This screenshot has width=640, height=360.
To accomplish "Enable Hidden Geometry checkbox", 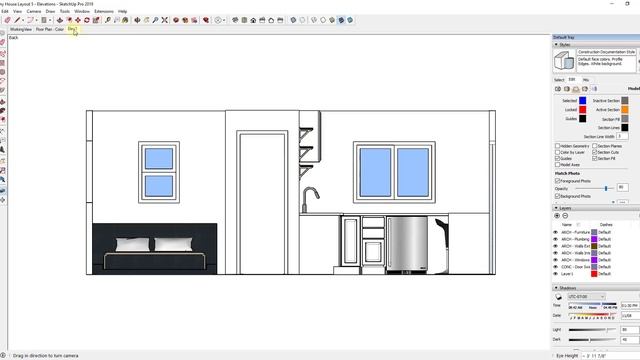I will pyautogui.click(x=558, y=146).
